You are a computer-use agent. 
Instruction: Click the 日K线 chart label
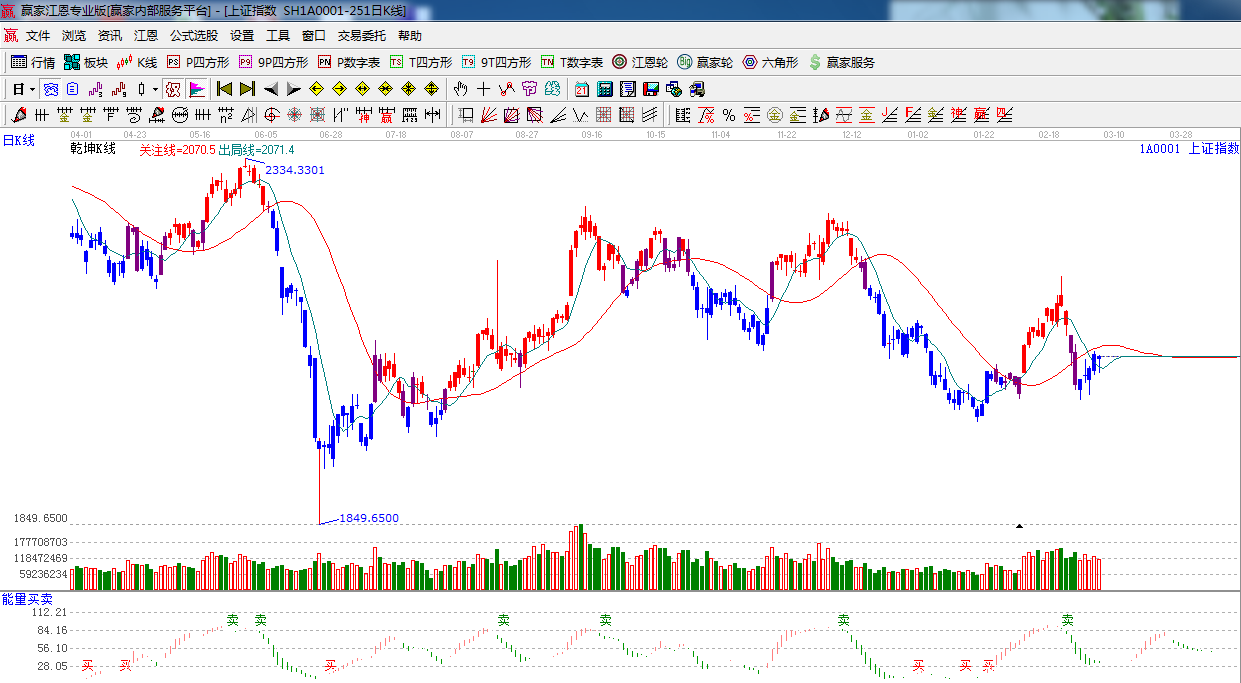(x=18, y=141)
